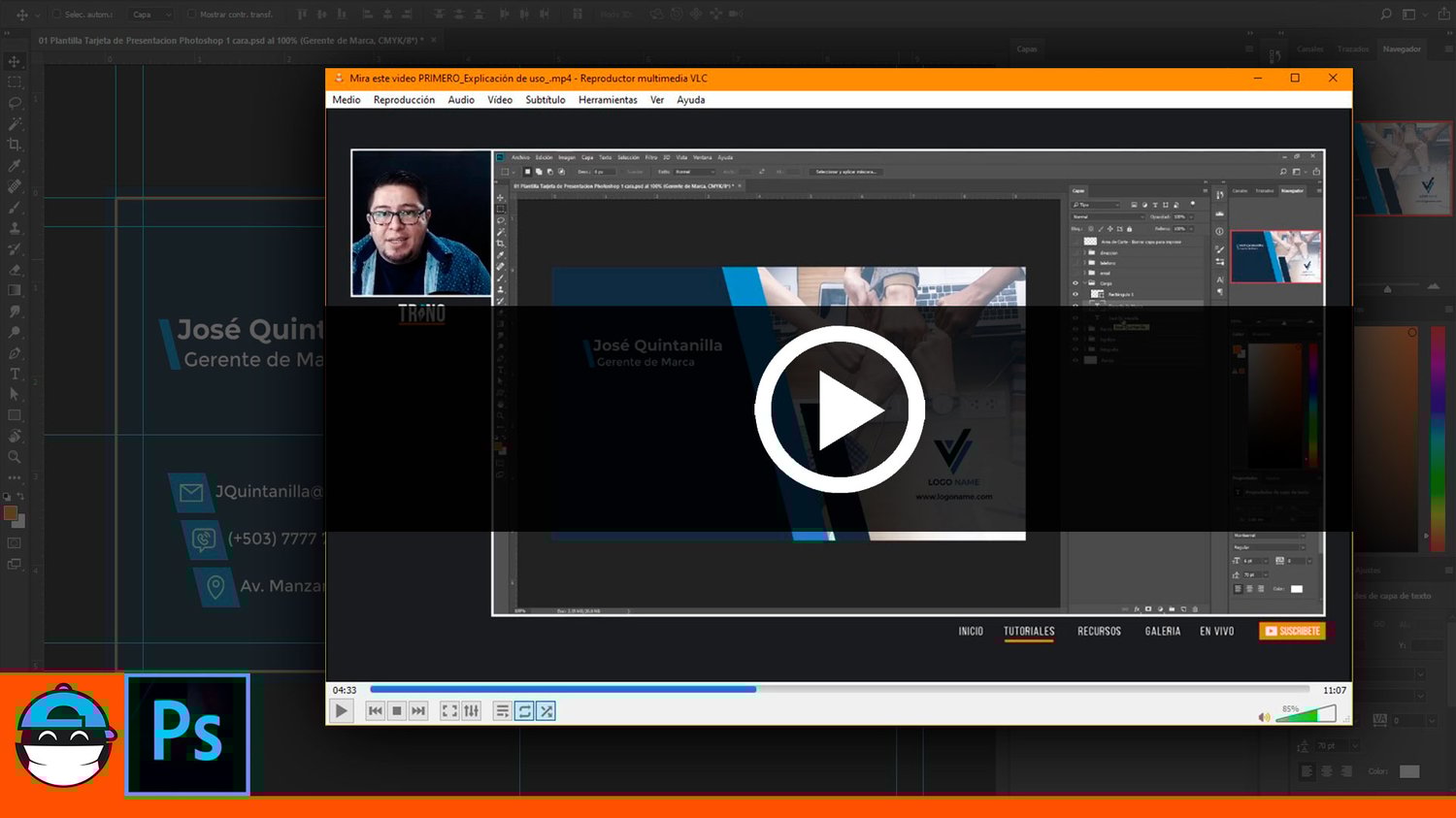Viewport: 1456px width, 818px height.
Task: Select the Eyedropper tool in Photoshop
Action: (x=15, y=166)
